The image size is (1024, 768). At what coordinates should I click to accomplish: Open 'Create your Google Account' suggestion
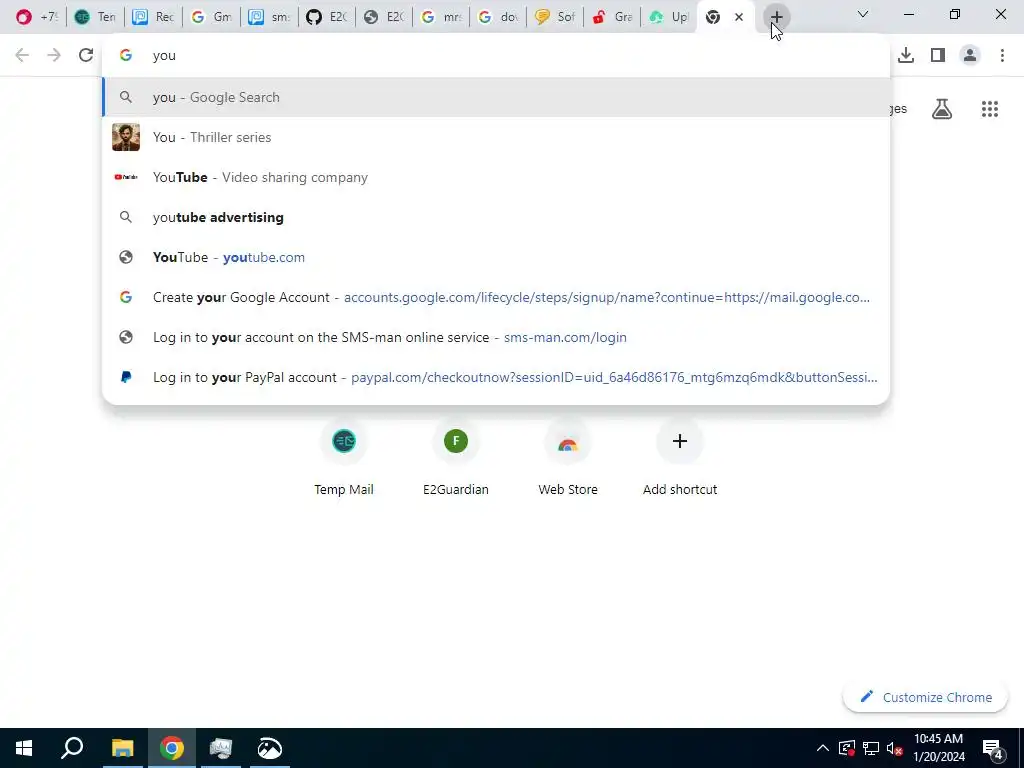tap(496, 297)
